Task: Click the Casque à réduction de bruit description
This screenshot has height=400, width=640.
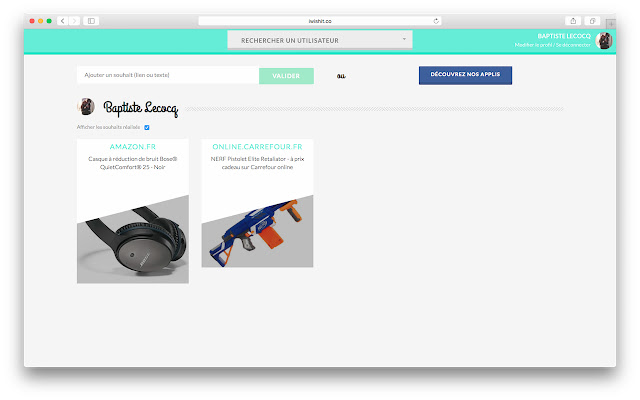Action: [x=133, y=163]
